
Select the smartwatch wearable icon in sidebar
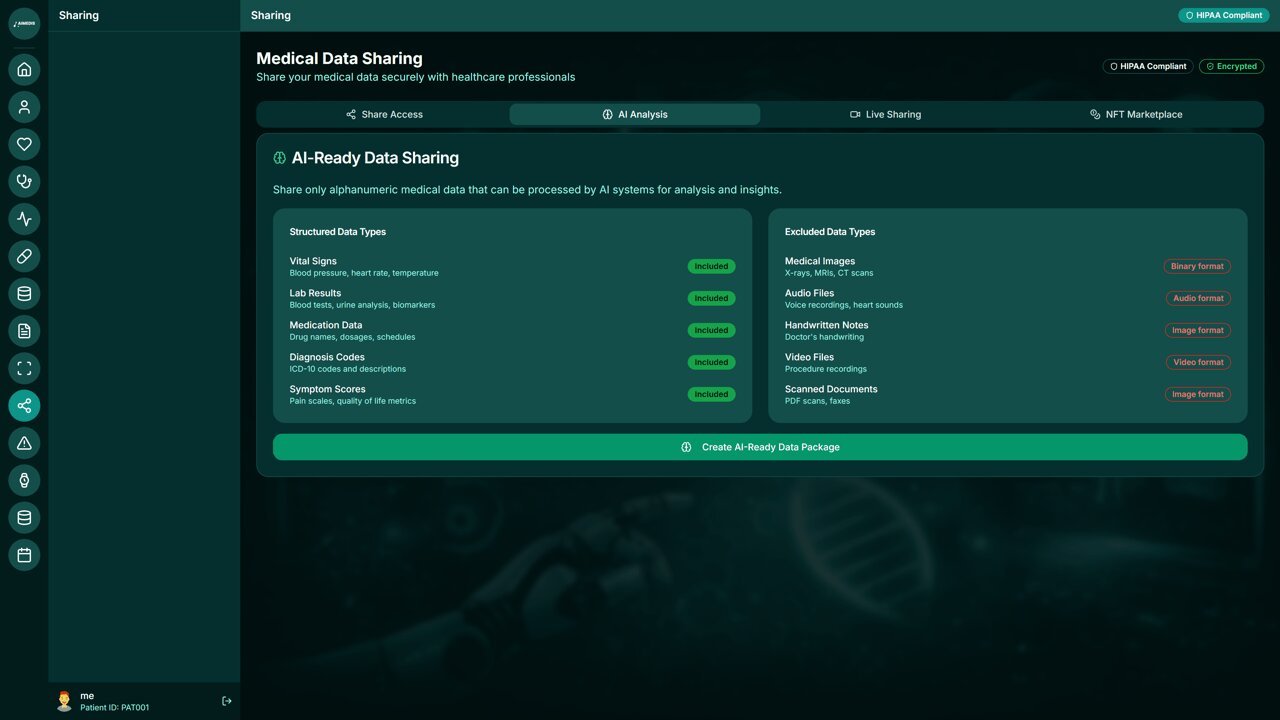24,480
